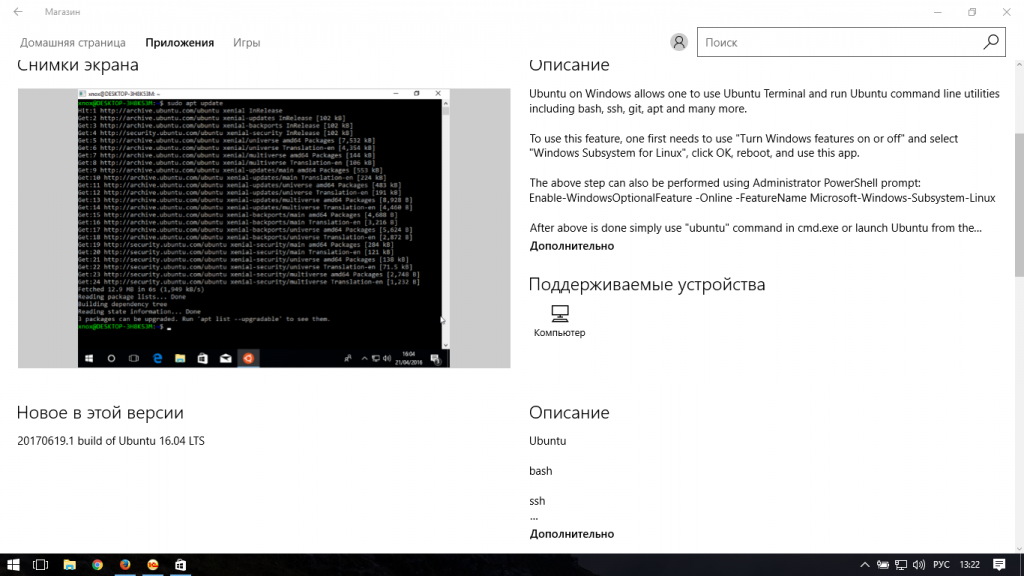The height and width of the screenshot is (576, 1024).
Task: Check the battery power tray icon
Action: pos(883,565)
